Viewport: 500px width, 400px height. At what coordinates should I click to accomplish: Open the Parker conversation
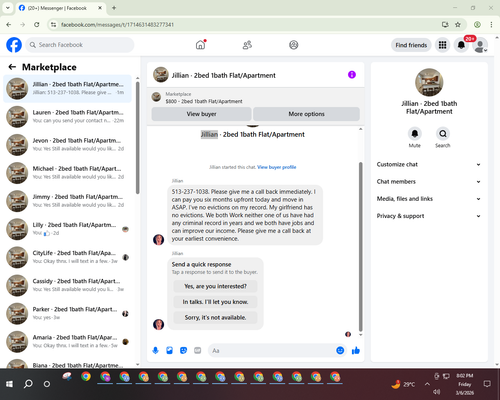[x=67, y=313]
